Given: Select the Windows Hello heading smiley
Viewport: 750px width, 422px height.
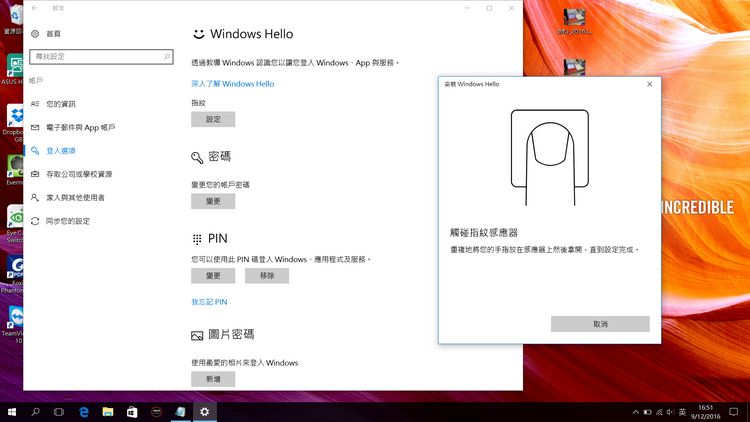Looking at the screenshot, I should (x=199, y=34).
